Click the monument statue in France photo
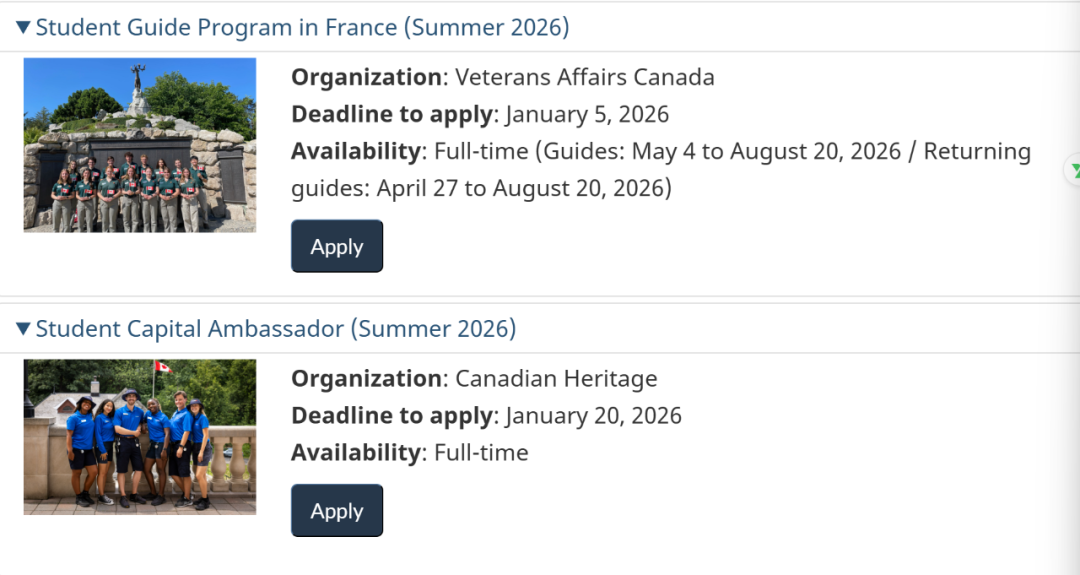1080x575 pixels. coord(138,82)
